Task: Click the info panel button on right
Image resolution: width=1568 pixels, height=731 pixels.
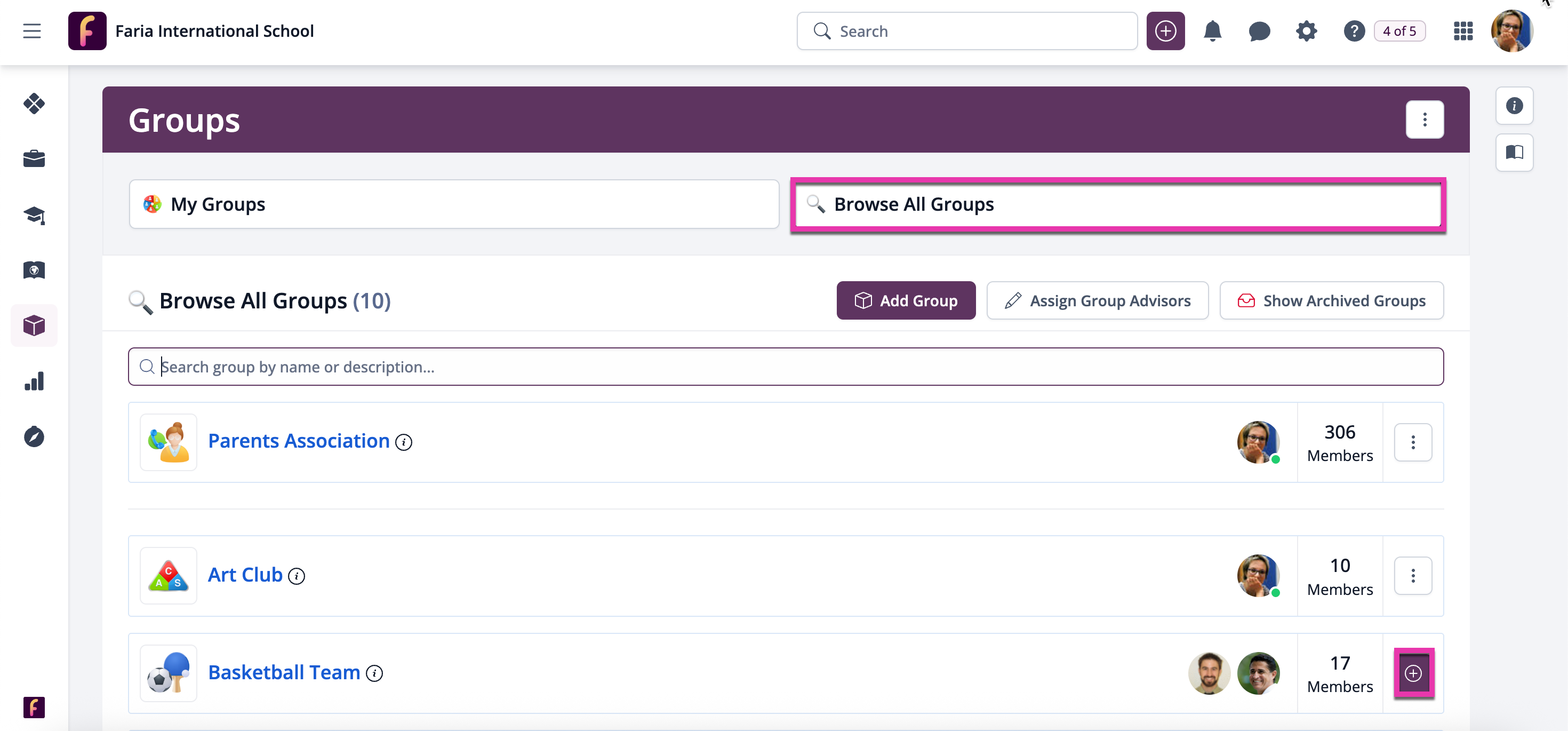Action: pyautogui.click(x=1514, y=106)
